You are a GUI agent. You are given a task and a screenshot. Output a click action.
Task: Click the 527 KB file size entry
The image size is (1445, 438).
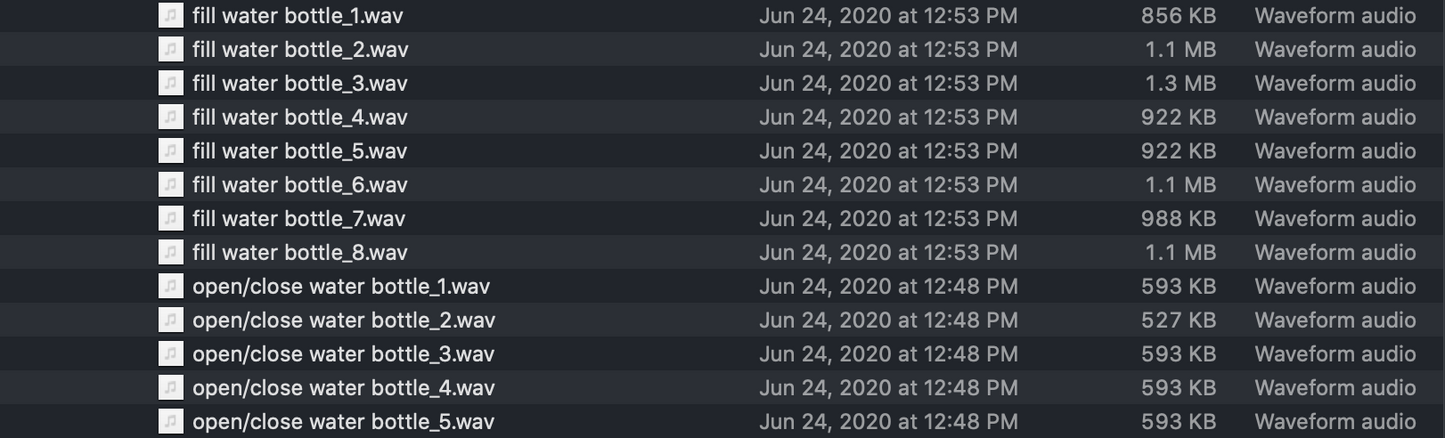pos(1178,320)
